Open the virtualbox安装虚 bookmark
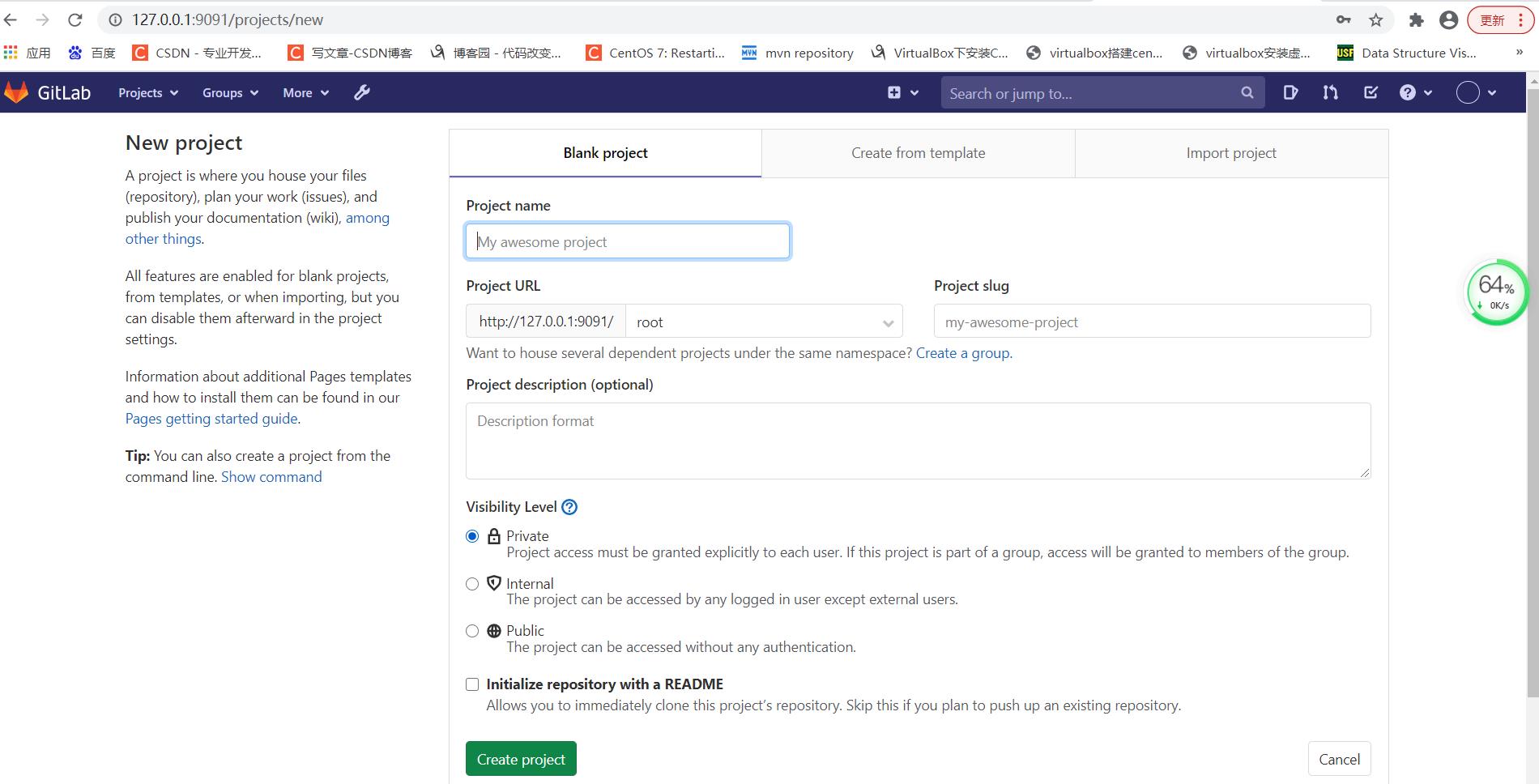 pyautogui.click(x=1247, y=53)
